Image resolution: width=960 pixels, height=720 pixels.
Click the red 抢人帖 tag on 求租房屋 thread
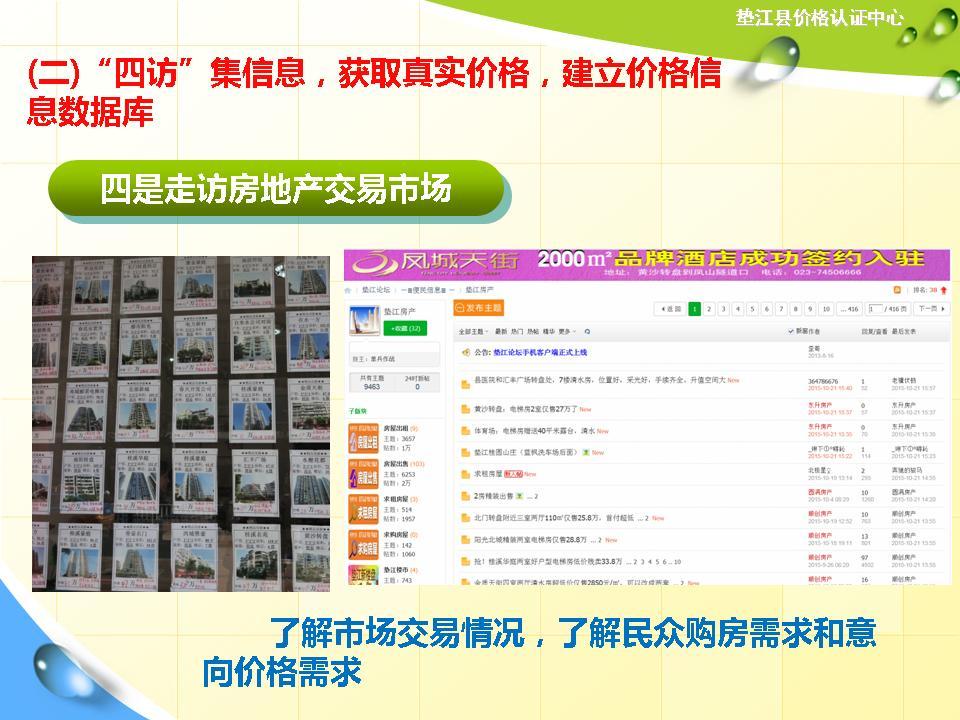514,473
